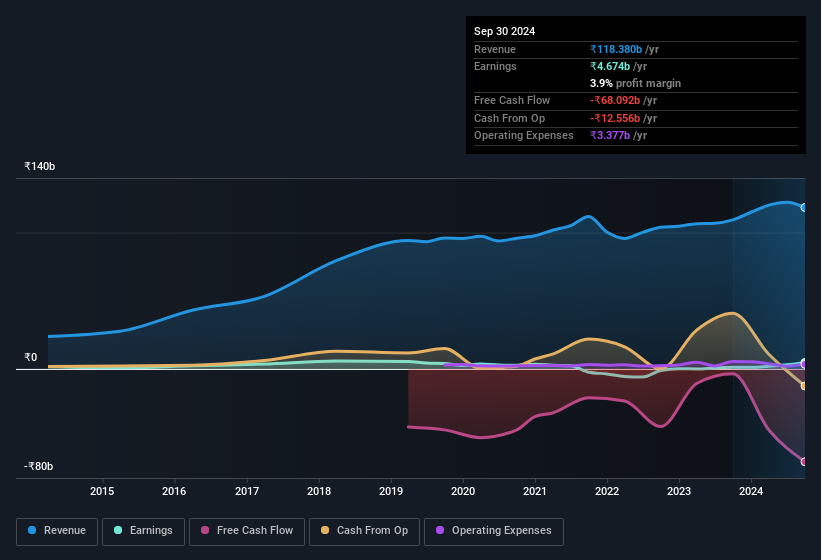
Task: Click the ₹140b y-axis label
Action: pyautogui.click(x=40, y=166)
